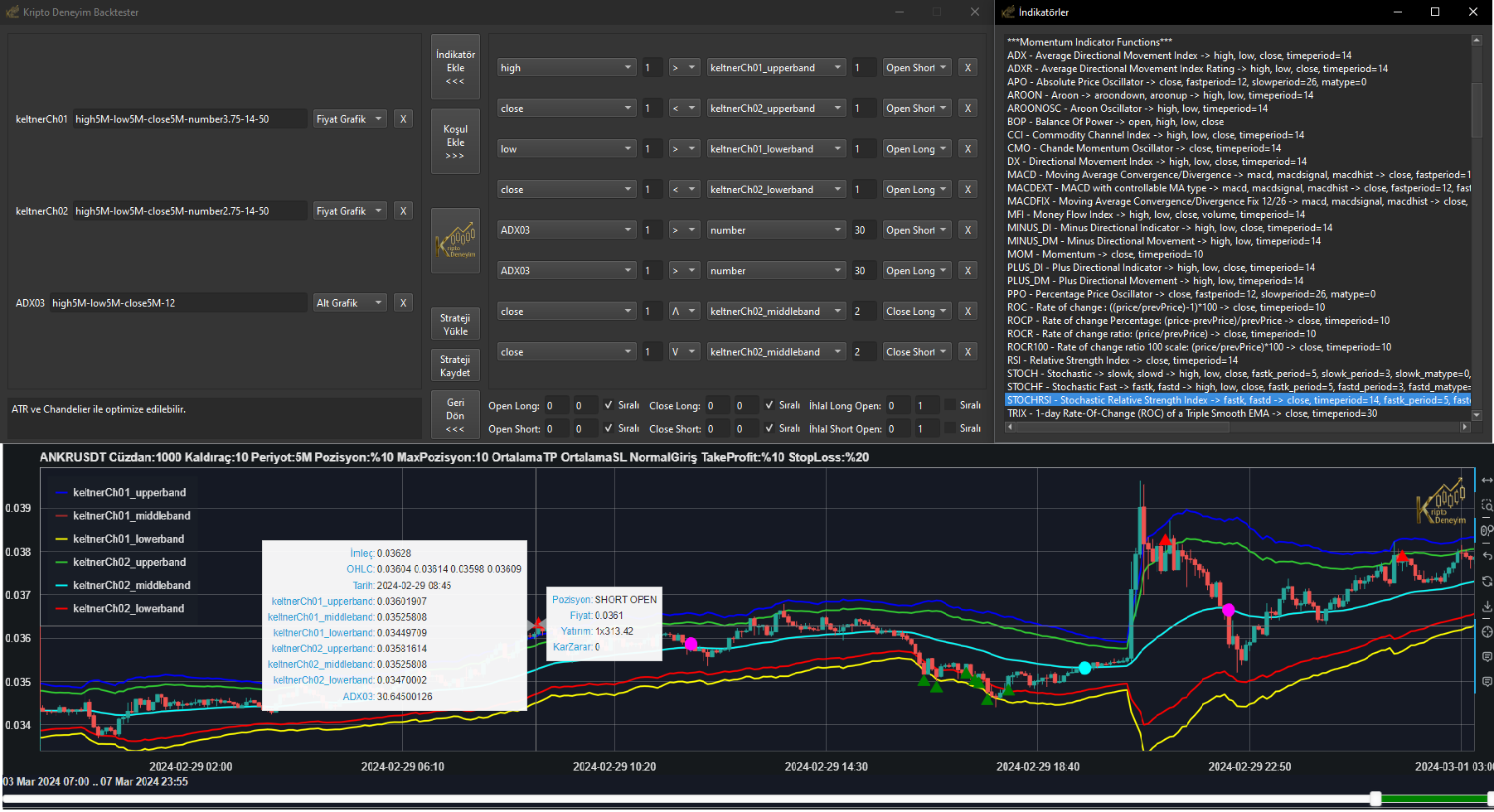The width and height of the screenshot is (1494, 812).
Task: Click the Strateji Kaydet button
Action: [455, 366]
